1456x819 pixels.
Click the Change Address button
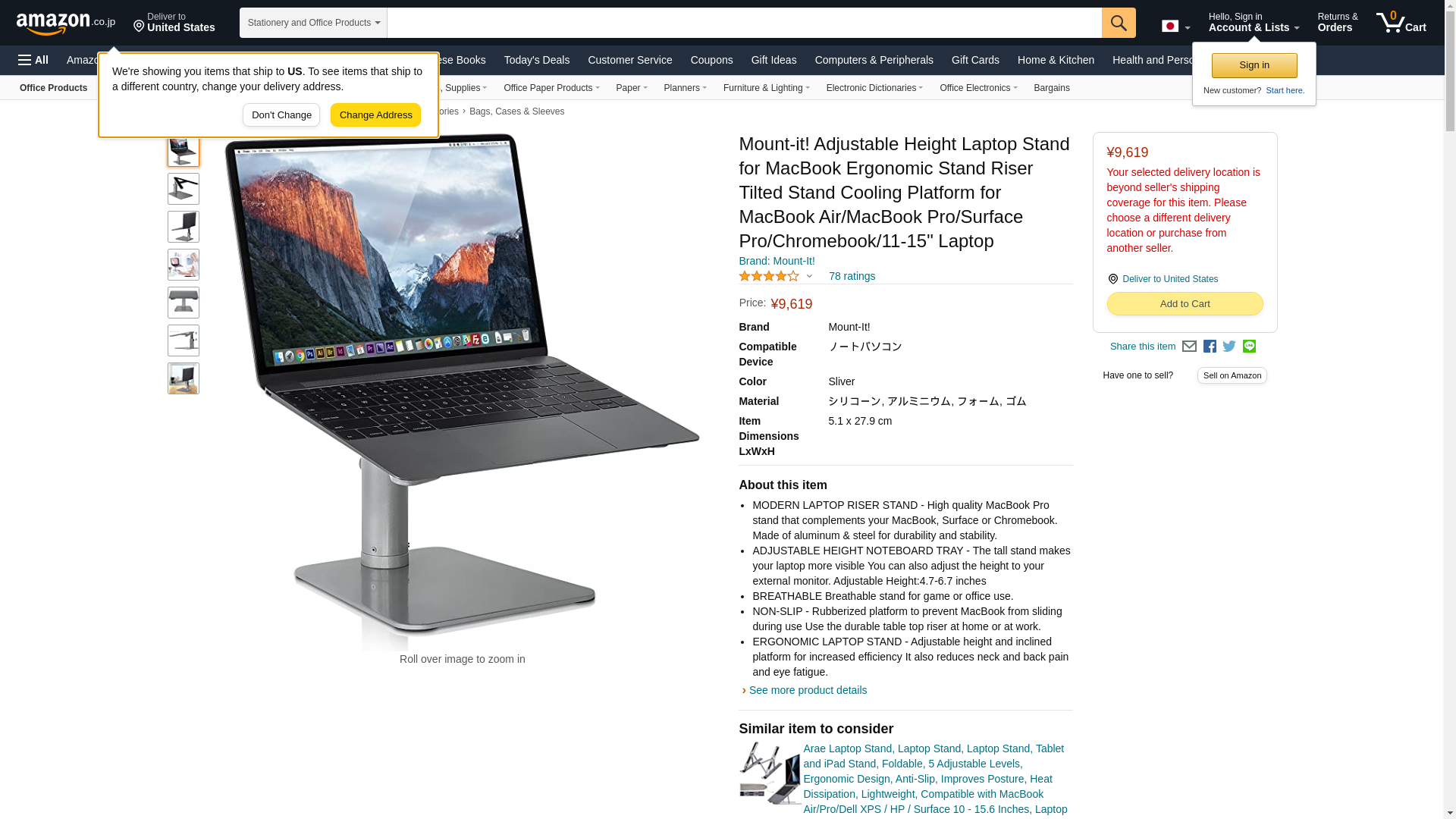(x=375, y=115)
